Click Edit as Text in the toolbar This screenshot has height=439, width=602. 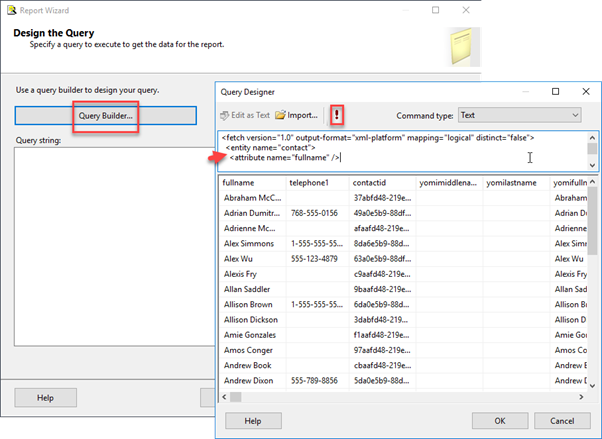pos(245,115)
